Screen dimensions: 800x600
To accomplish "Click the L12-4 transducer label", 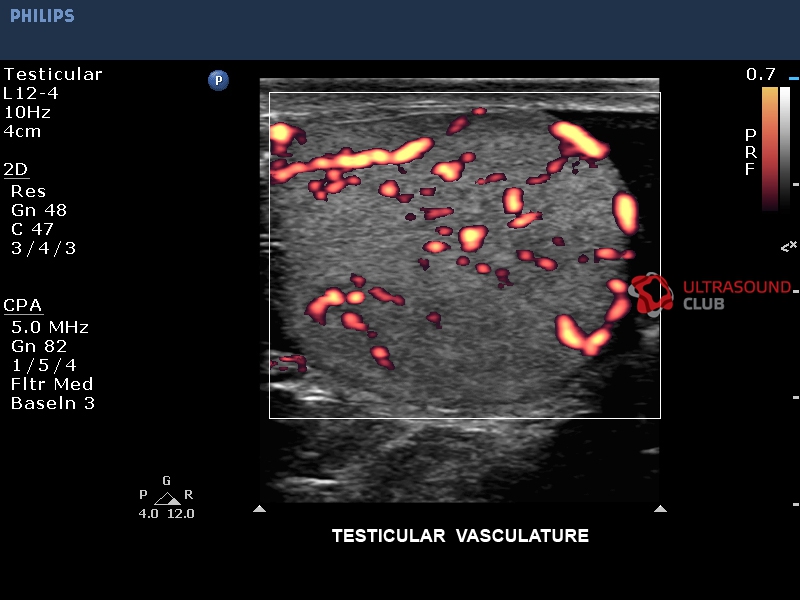I will [x=31, y=93].
